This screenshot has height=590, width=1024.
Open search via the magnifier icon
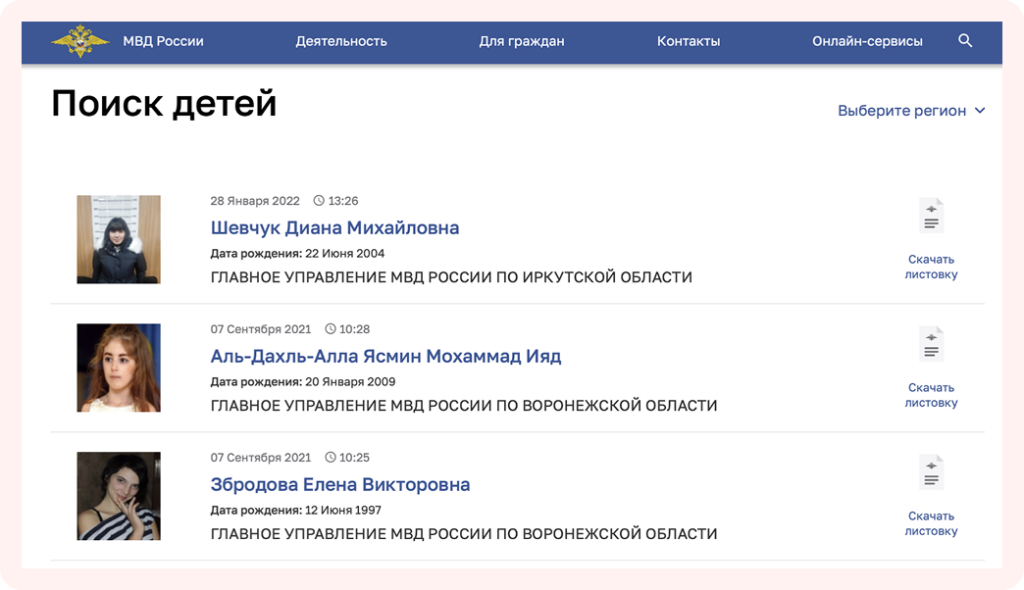click(965, 41)
